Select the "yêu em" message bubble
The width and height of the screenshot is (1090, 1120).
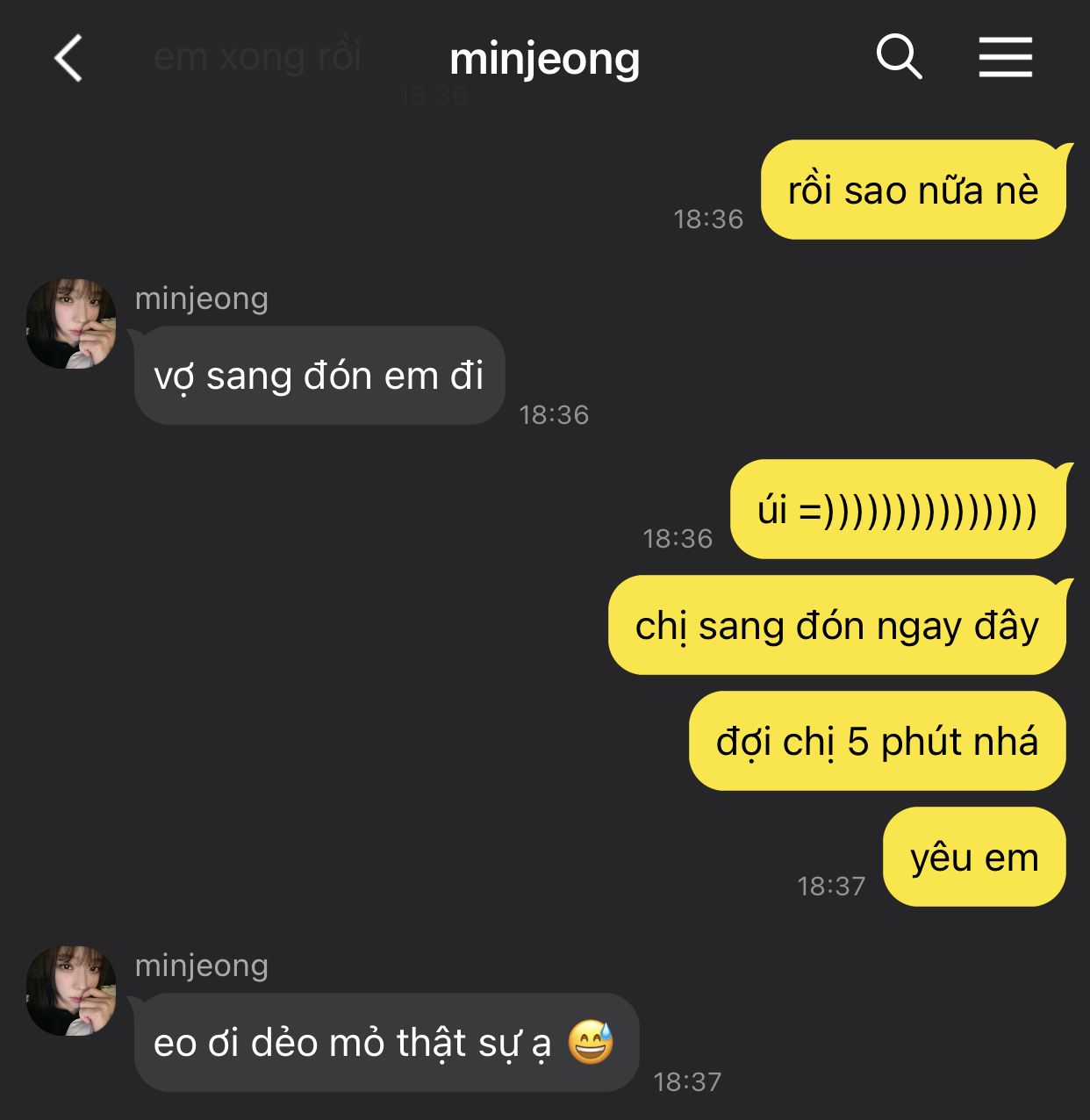click(x=973, y=857)
